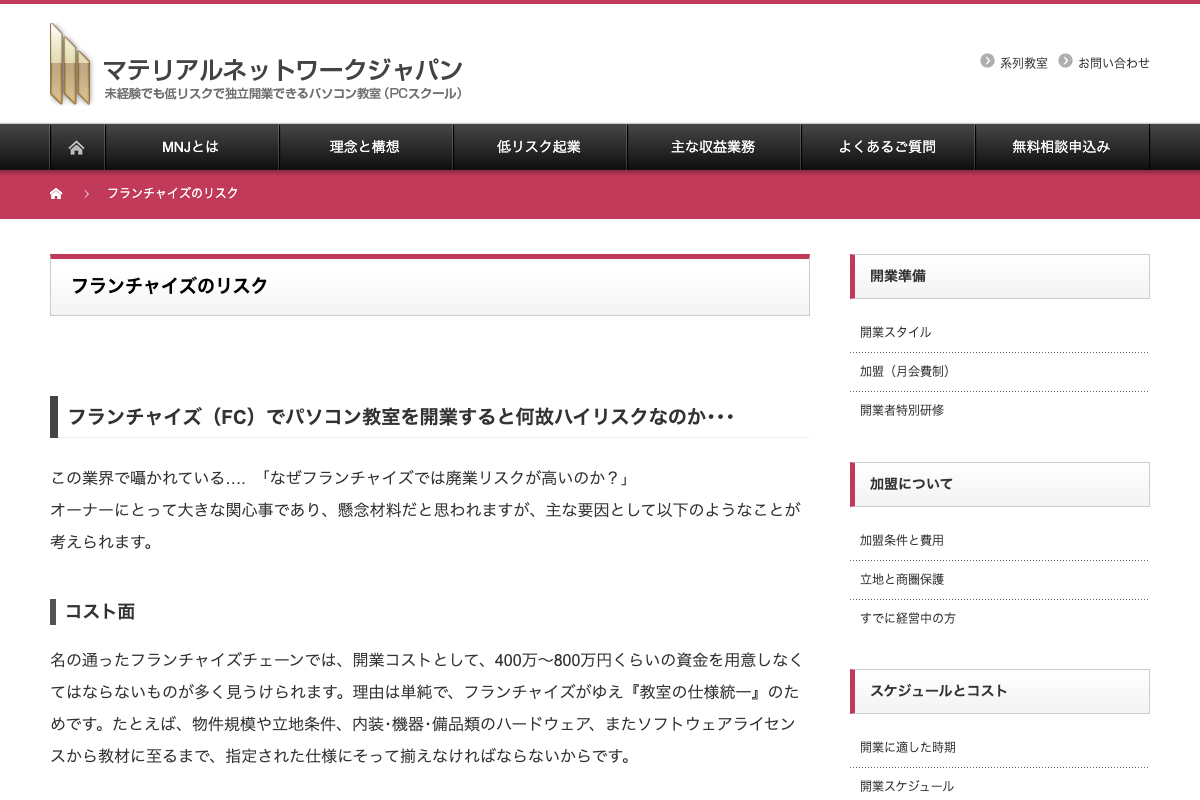Open the MNJとは menu item
Image resolution: width=1200 pixels, height=800 pixels.
click(x=191, y=147)
